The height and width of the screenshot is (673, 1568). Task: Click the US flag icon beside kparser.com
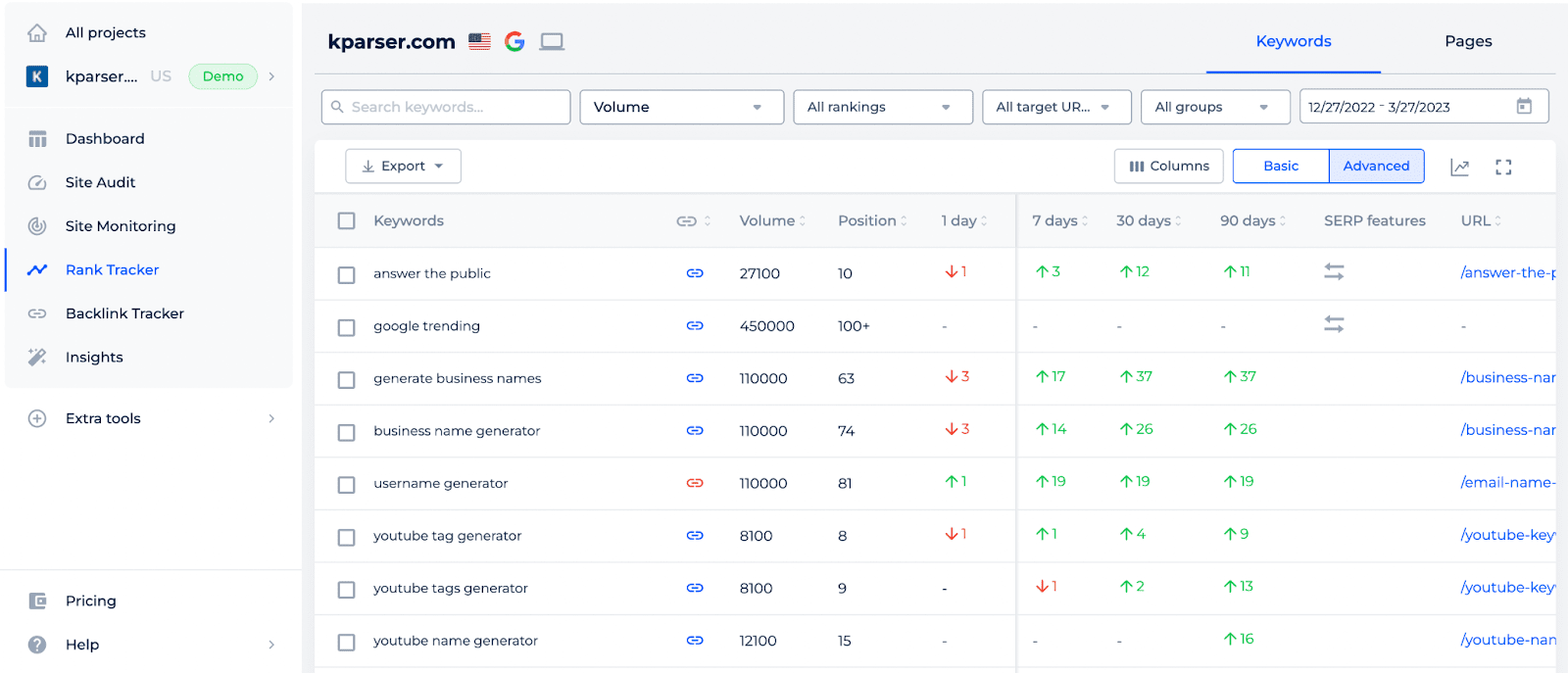(479, 41)
